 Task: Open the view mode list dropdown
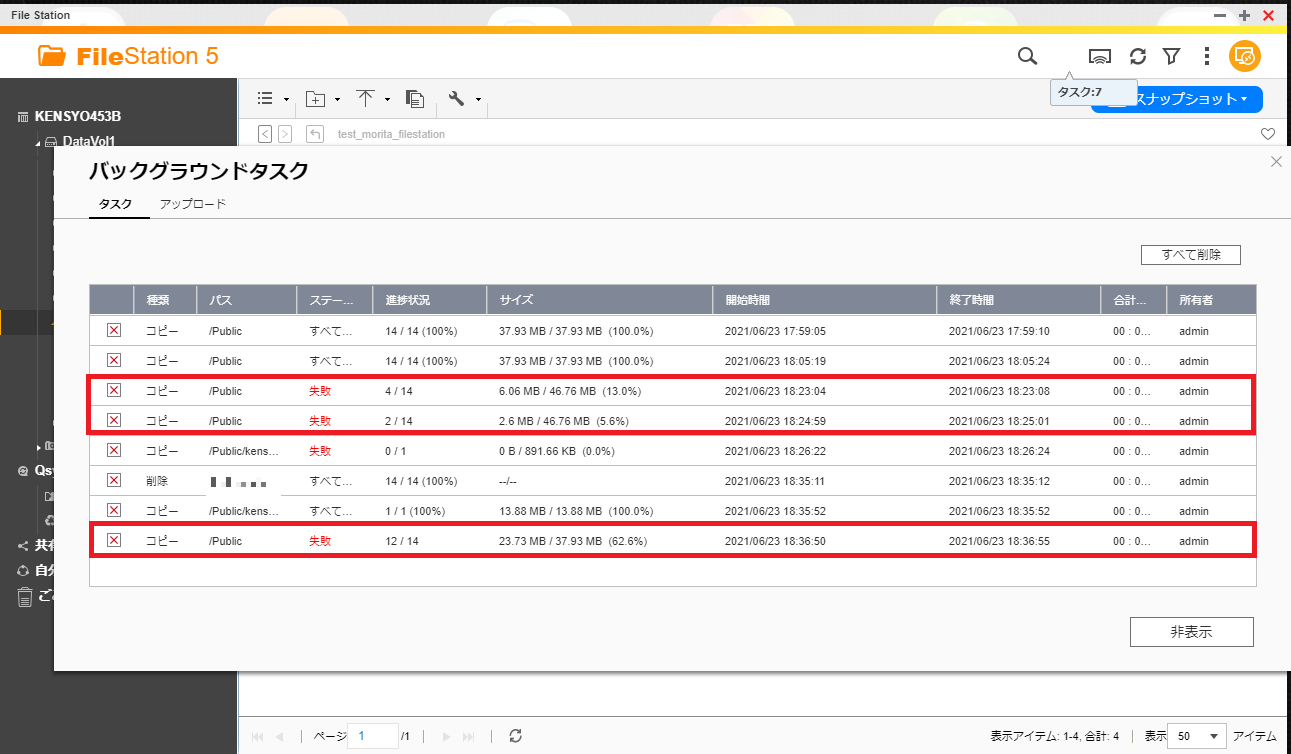coord(272,98)
